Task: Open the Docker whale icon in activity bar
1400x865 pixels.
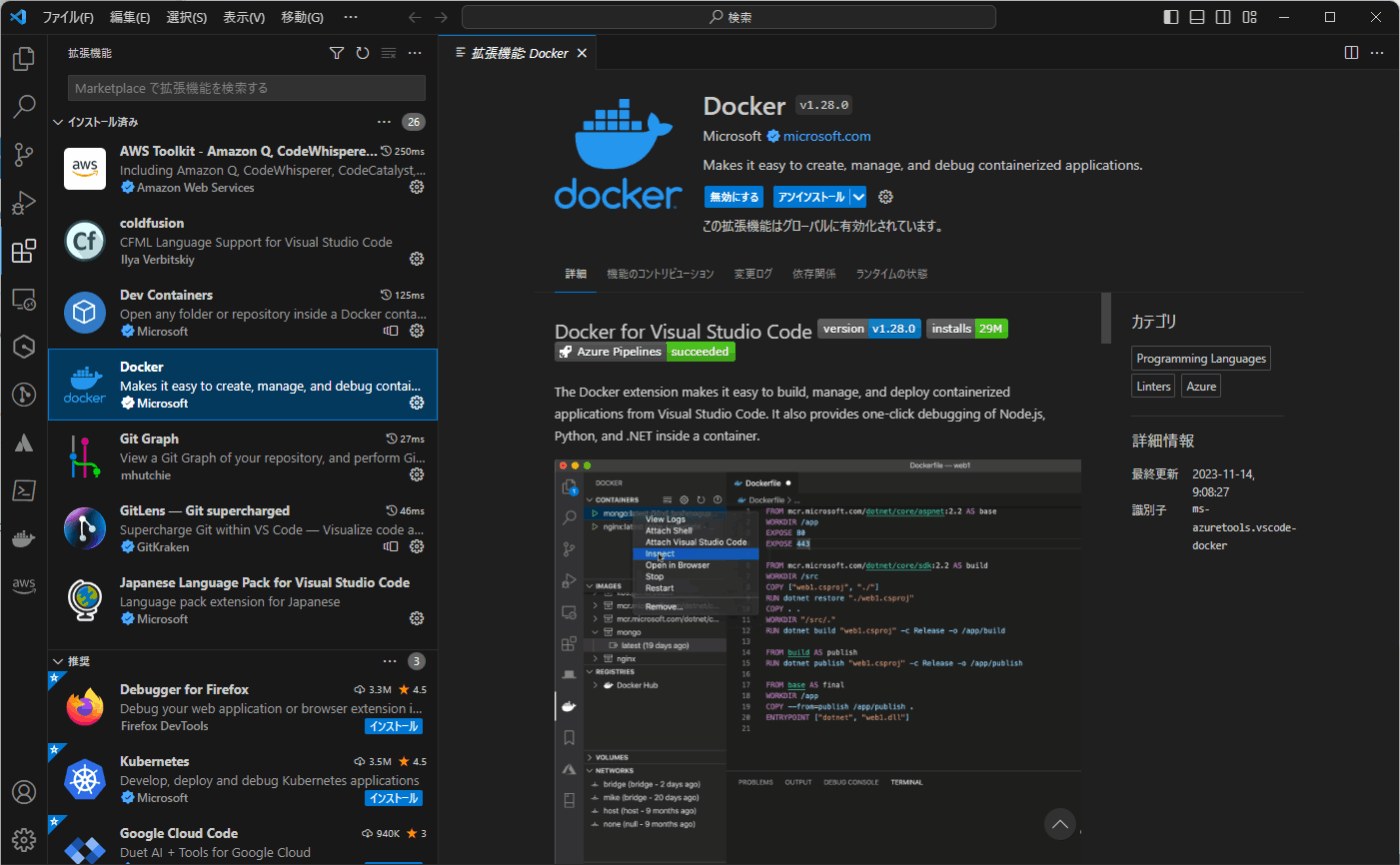Action: point(24,539)
